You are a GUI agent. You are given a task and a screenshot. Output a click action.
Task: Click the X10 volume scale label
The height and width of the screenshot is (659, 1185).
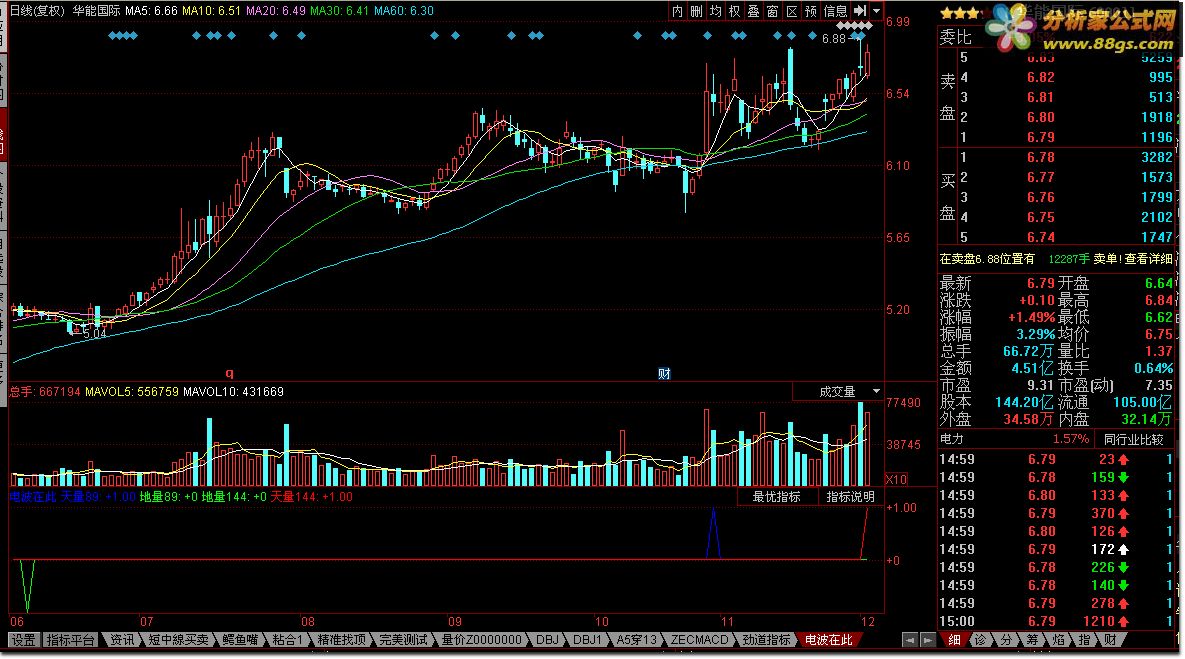pyautogui.click(x=896, y=480)
